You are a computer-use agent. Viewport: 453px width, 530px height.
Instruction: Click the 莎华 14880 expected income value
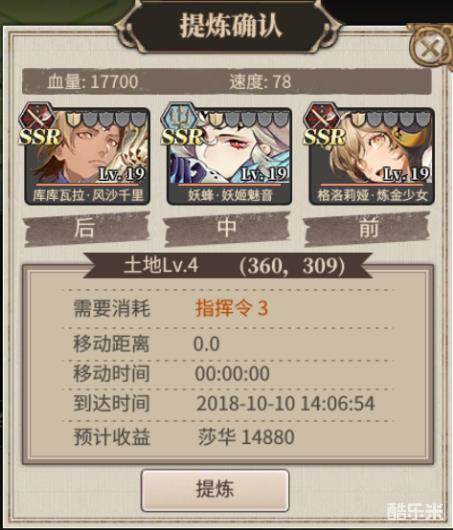pos(246,437)
